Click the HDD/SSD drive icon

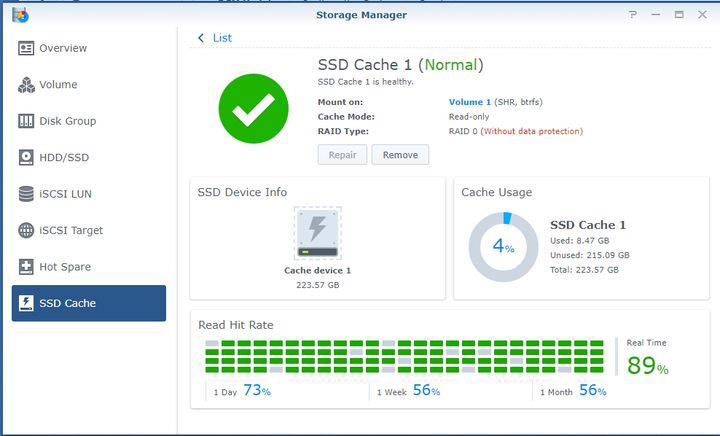click(26, 158)
